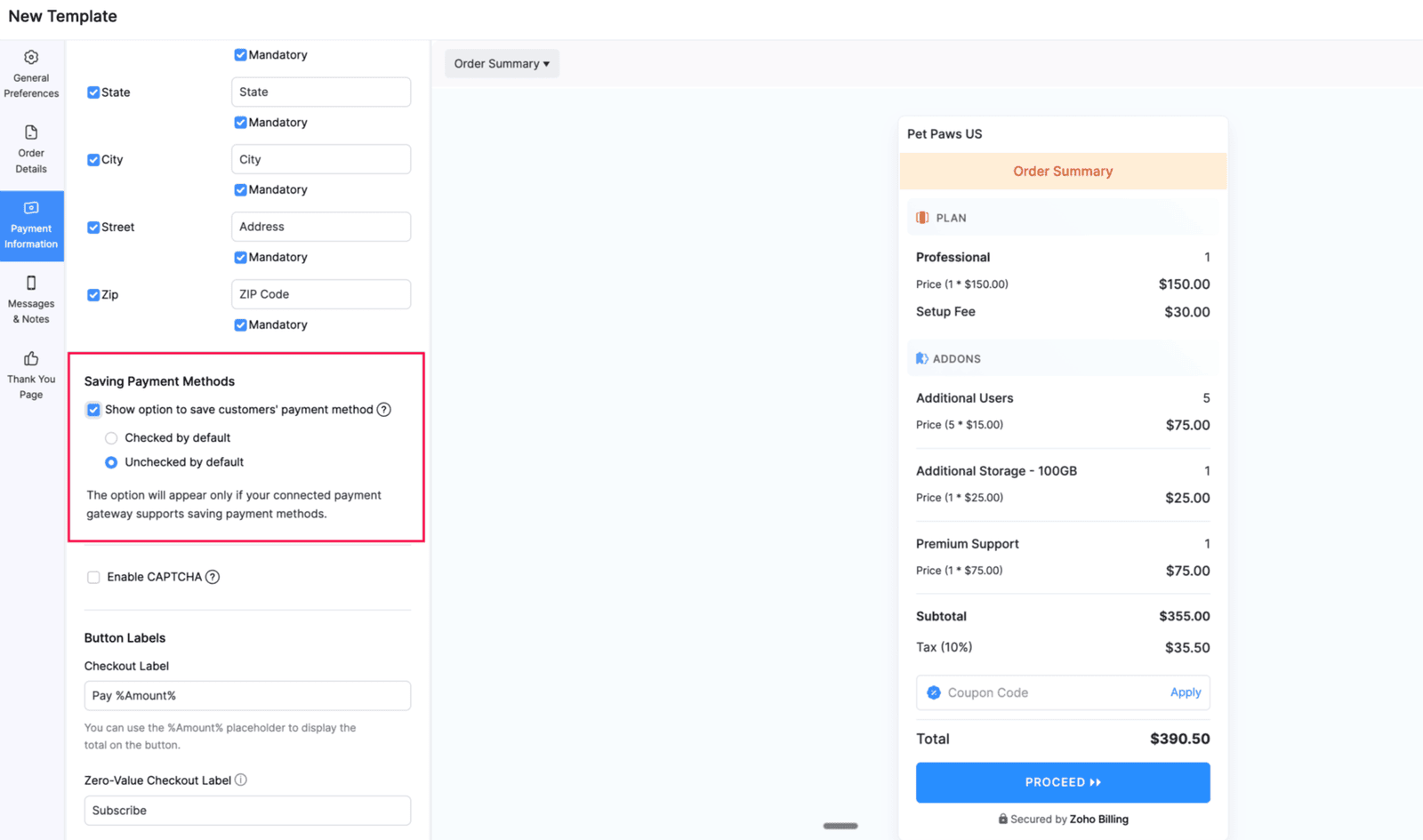The image size is (1423, 840).
Task: Click info icon beside Zero-Value Checkout Label
Action: [241, 780]
